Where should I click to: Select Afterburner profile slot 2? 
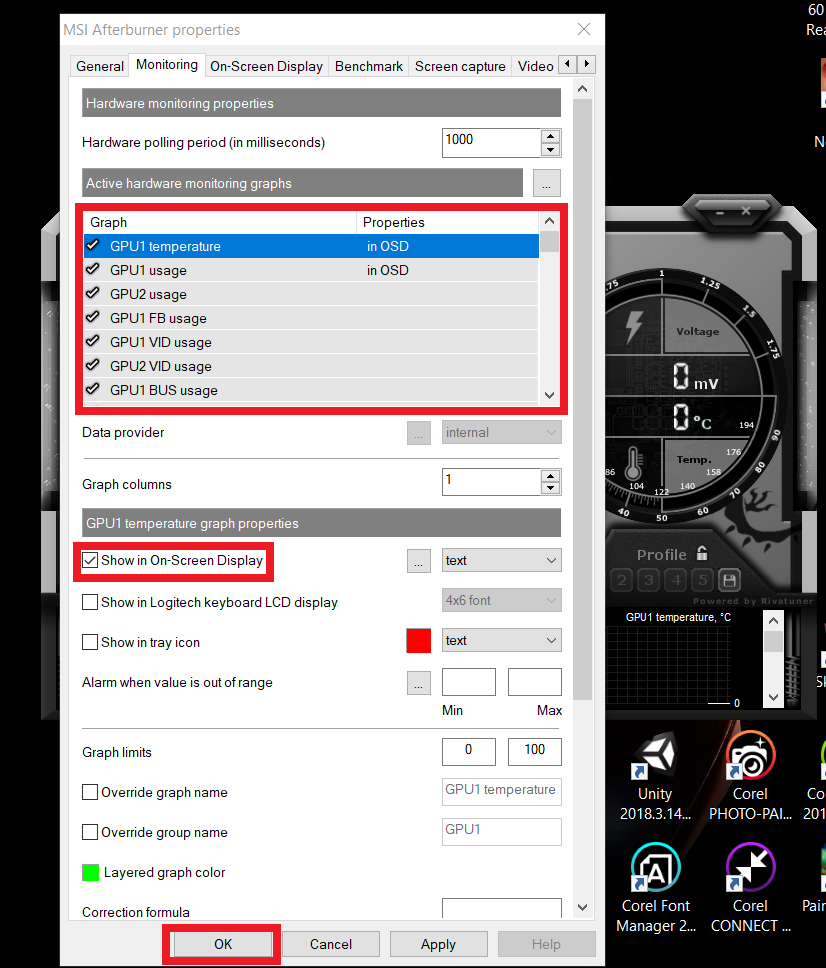pos(622,580)
